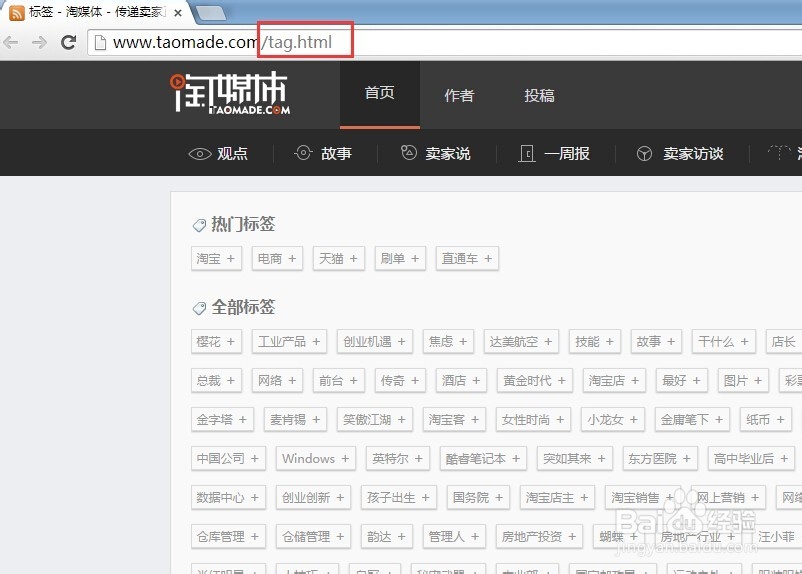Click the 麦肯锡 tag
The width and height of the screenshot is (802, 574).
(296, 420)
